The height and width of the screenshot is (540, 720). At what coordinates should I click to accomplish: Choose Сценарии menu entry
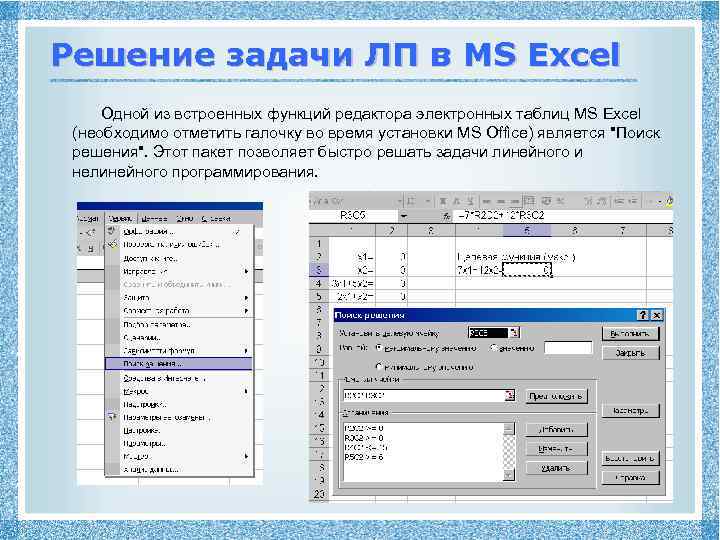click(179, 338)
